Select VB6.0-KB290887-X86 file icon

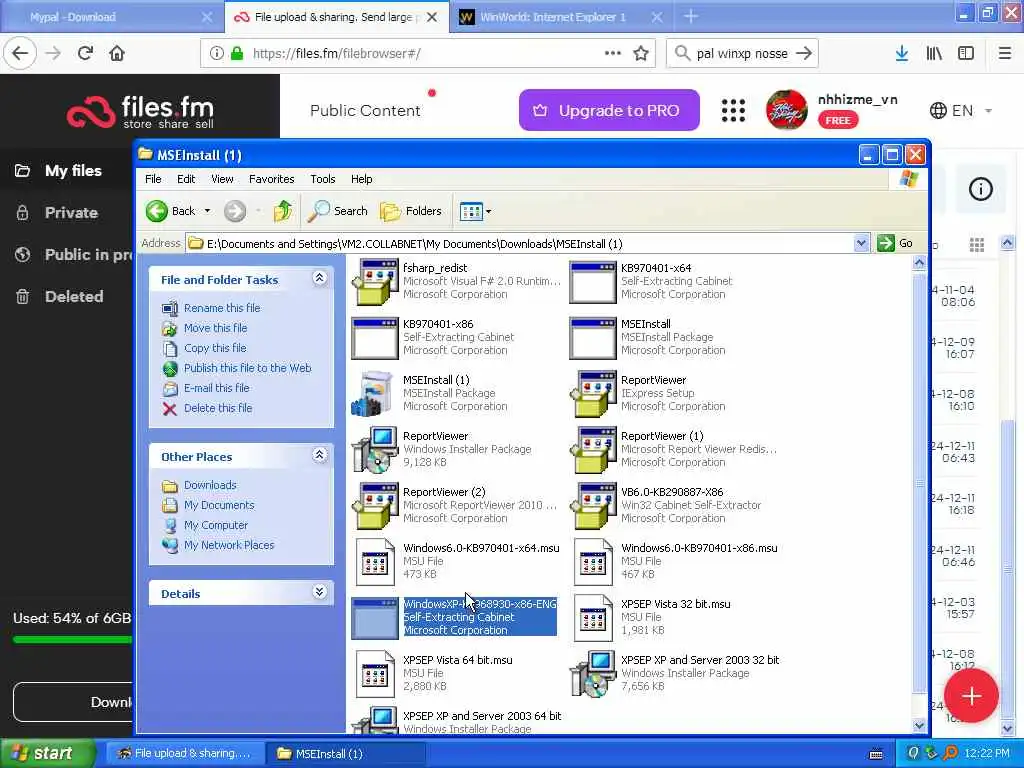pyautogui.click(x=593, y=506)
